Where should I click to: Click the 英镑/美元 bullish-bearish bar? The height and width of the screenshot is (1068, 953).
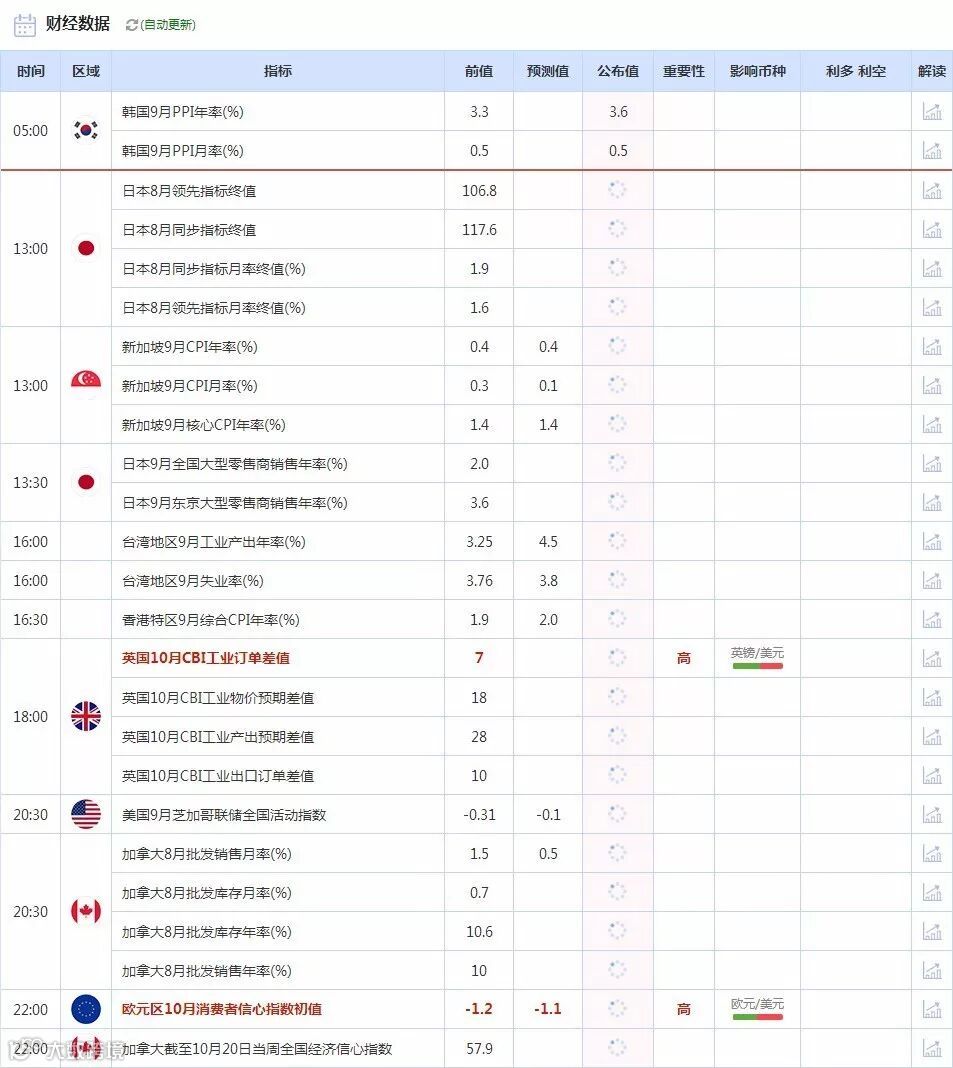[x=757, y=665]
